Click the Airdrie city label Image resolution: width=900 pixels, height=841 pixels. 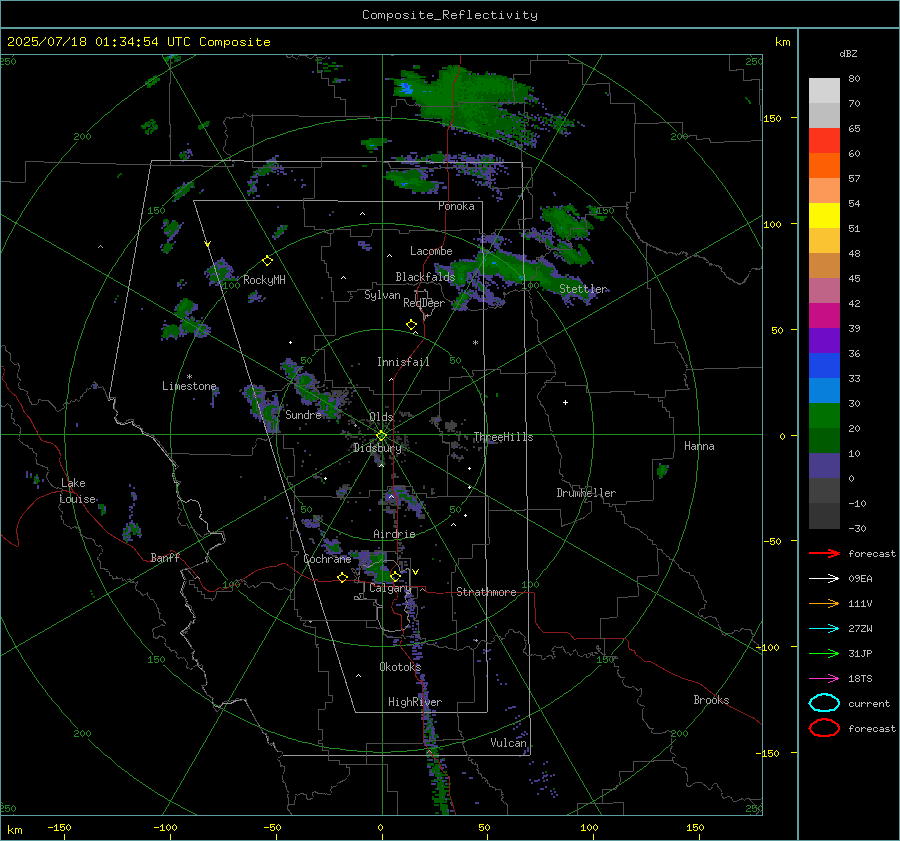pos(394,534)
